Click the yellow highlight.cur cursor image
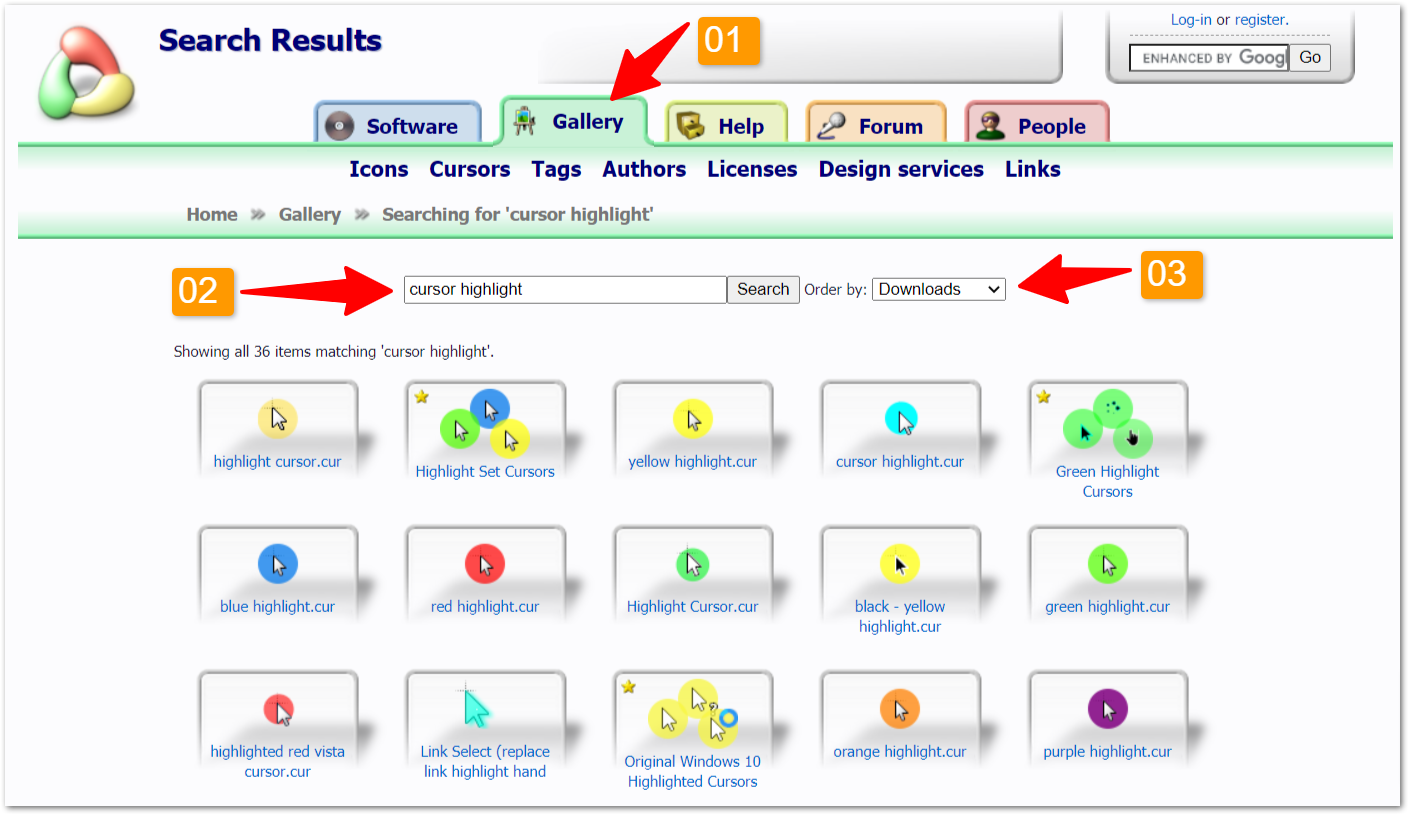The image size is (1409, 815). coord(692,419)
